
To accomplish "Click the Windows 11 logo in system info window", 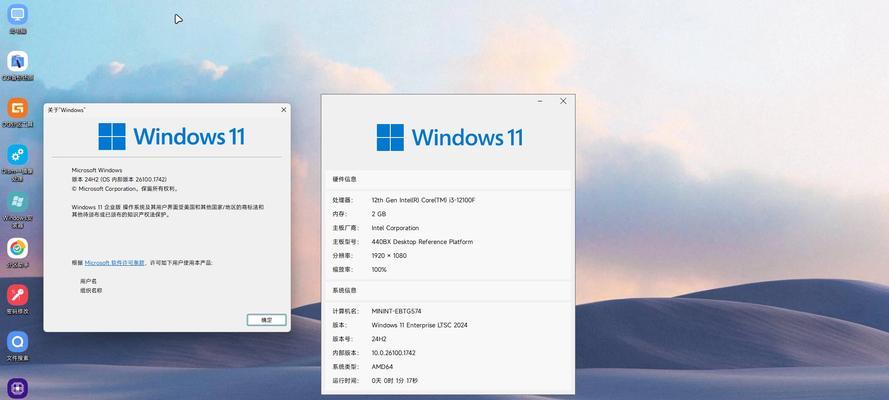I will pos(450,137).
